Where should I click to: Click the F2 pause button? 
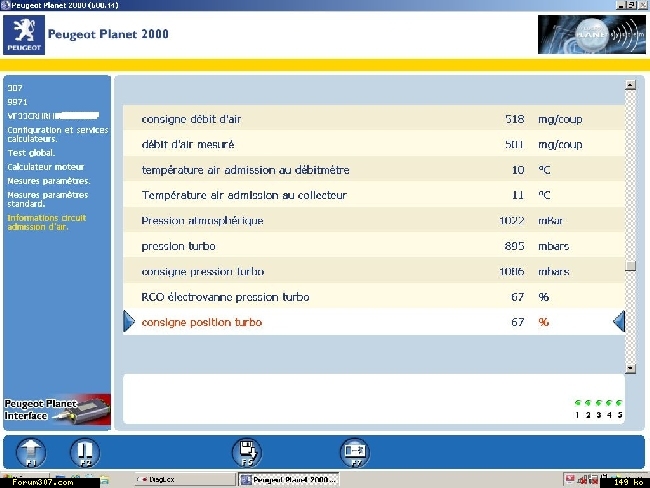[85, 452]
